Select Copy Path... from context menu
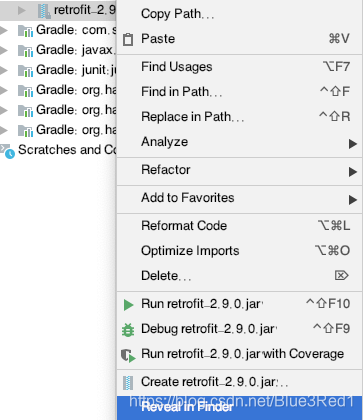 [x=240, y=14]
